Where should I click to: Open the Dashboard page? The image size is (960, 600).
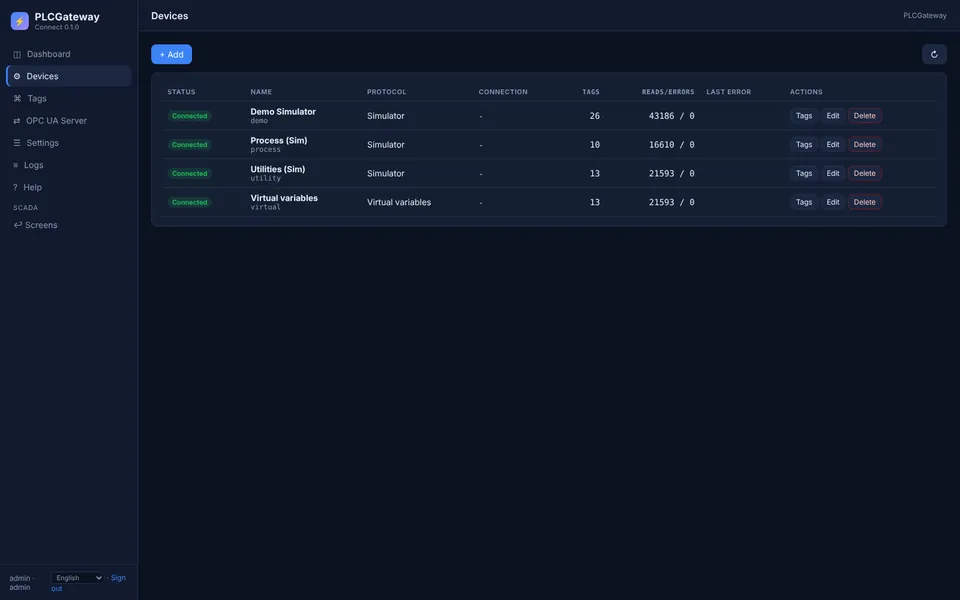tap(69, 54)
